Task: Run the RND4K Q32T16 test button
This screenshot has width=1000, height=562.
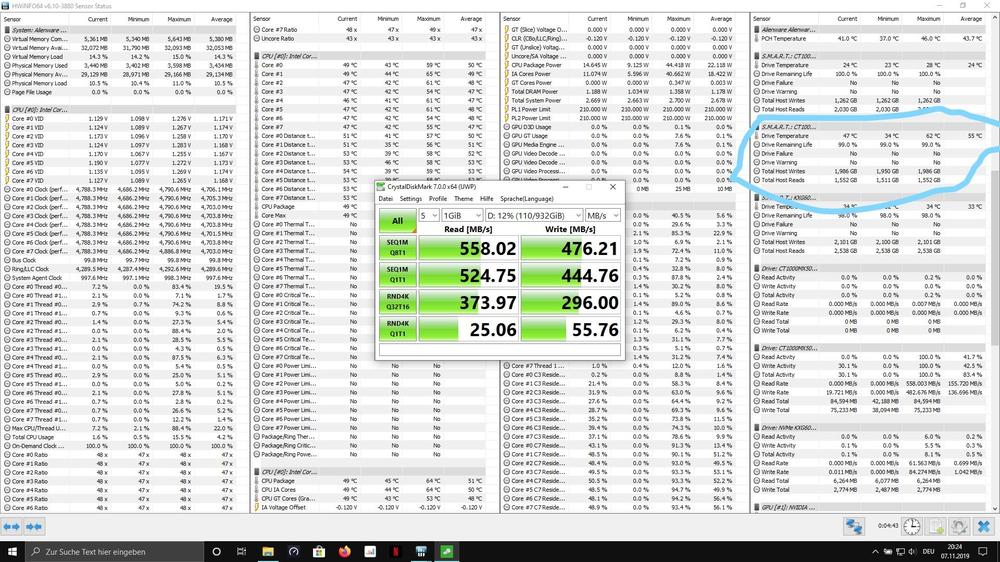Action: pyautogui.click(x=397, y=301)
